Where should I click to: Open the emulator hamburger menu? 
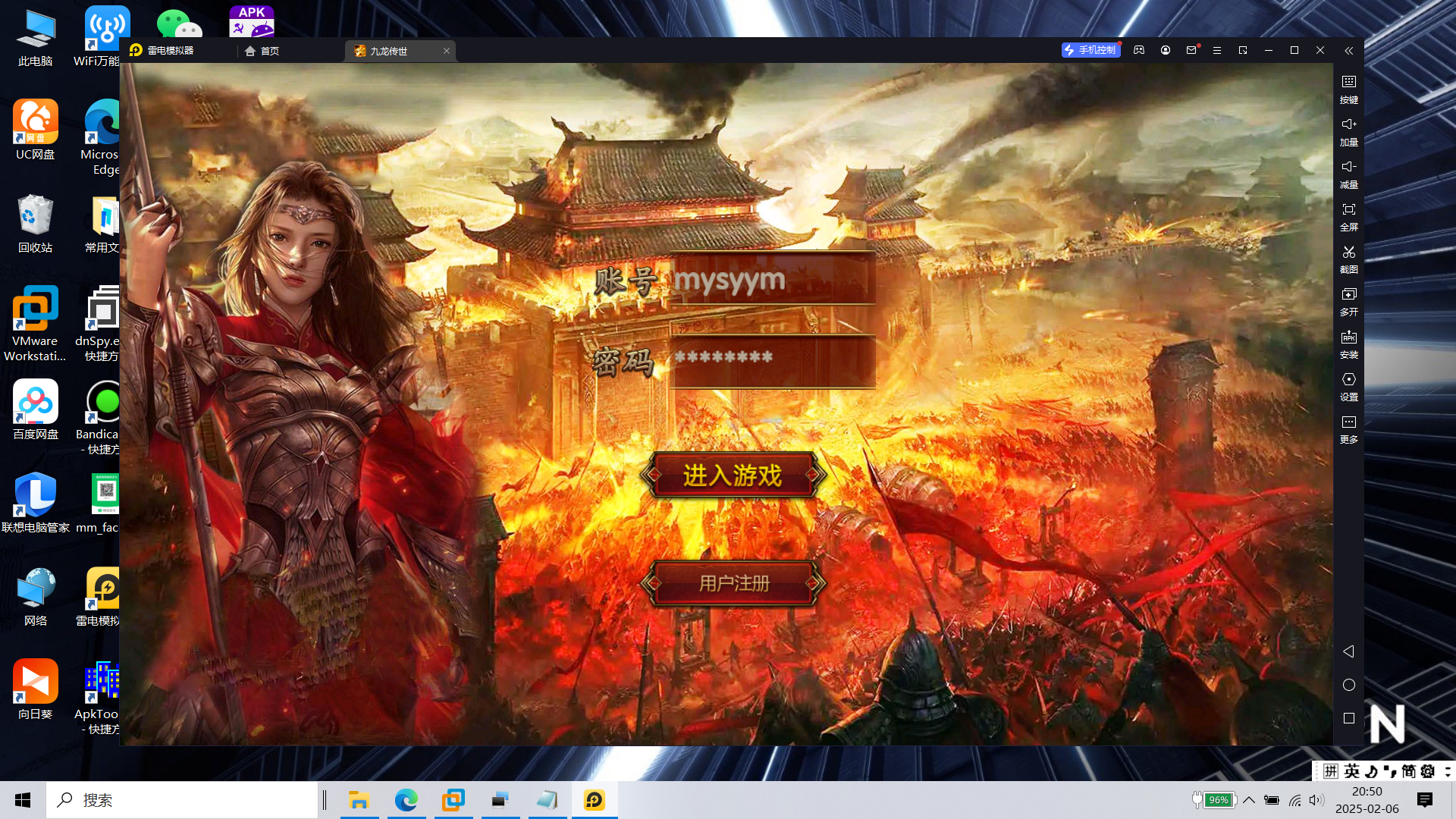1217,51
